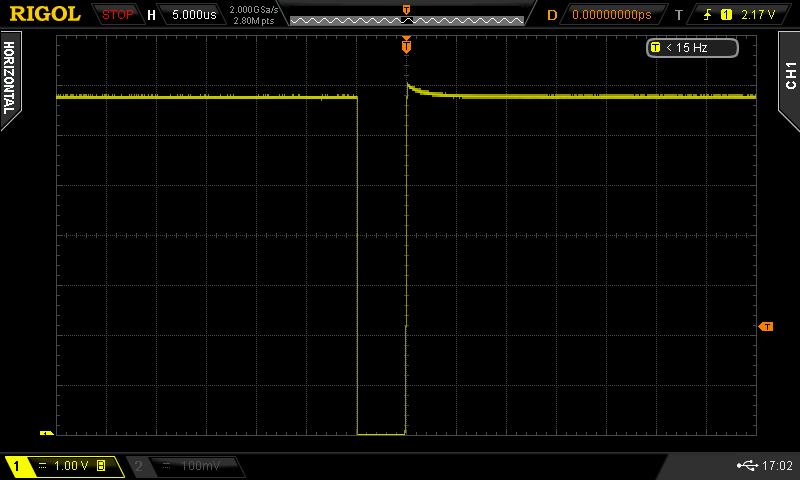Click the orange trigger position marker atop grid
The image size is (800, 480).
[x=406, y=45]
